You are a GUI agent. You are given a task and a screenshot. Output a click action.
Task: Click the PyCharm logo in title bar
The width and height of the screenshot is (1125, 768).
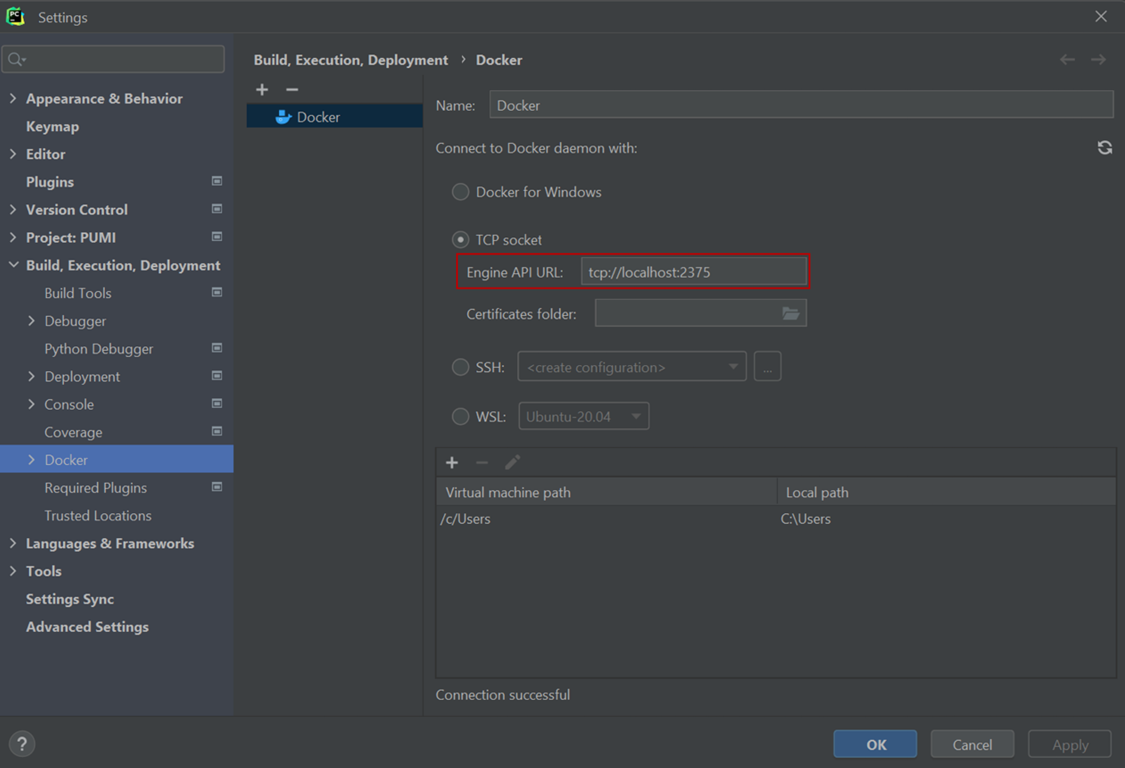coord(15,17)
